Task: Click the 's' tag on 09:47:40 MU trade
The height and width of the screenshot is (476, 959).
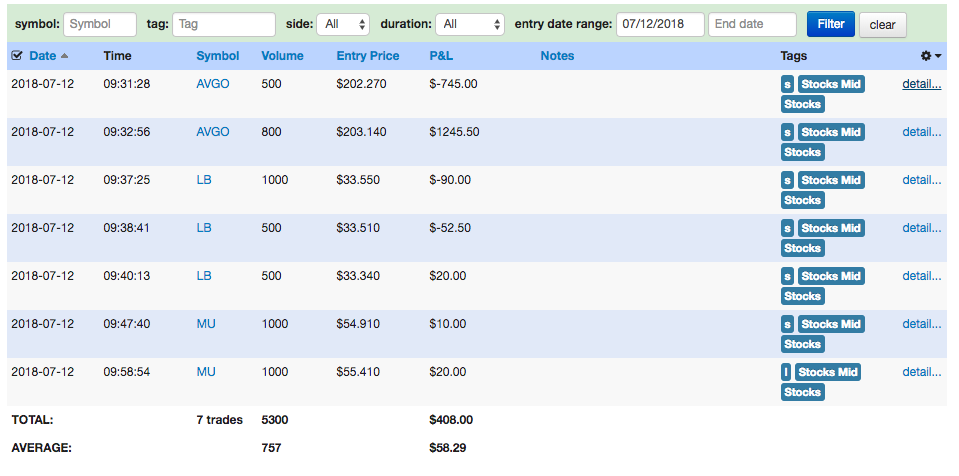Action: click(x=787, y=324)
